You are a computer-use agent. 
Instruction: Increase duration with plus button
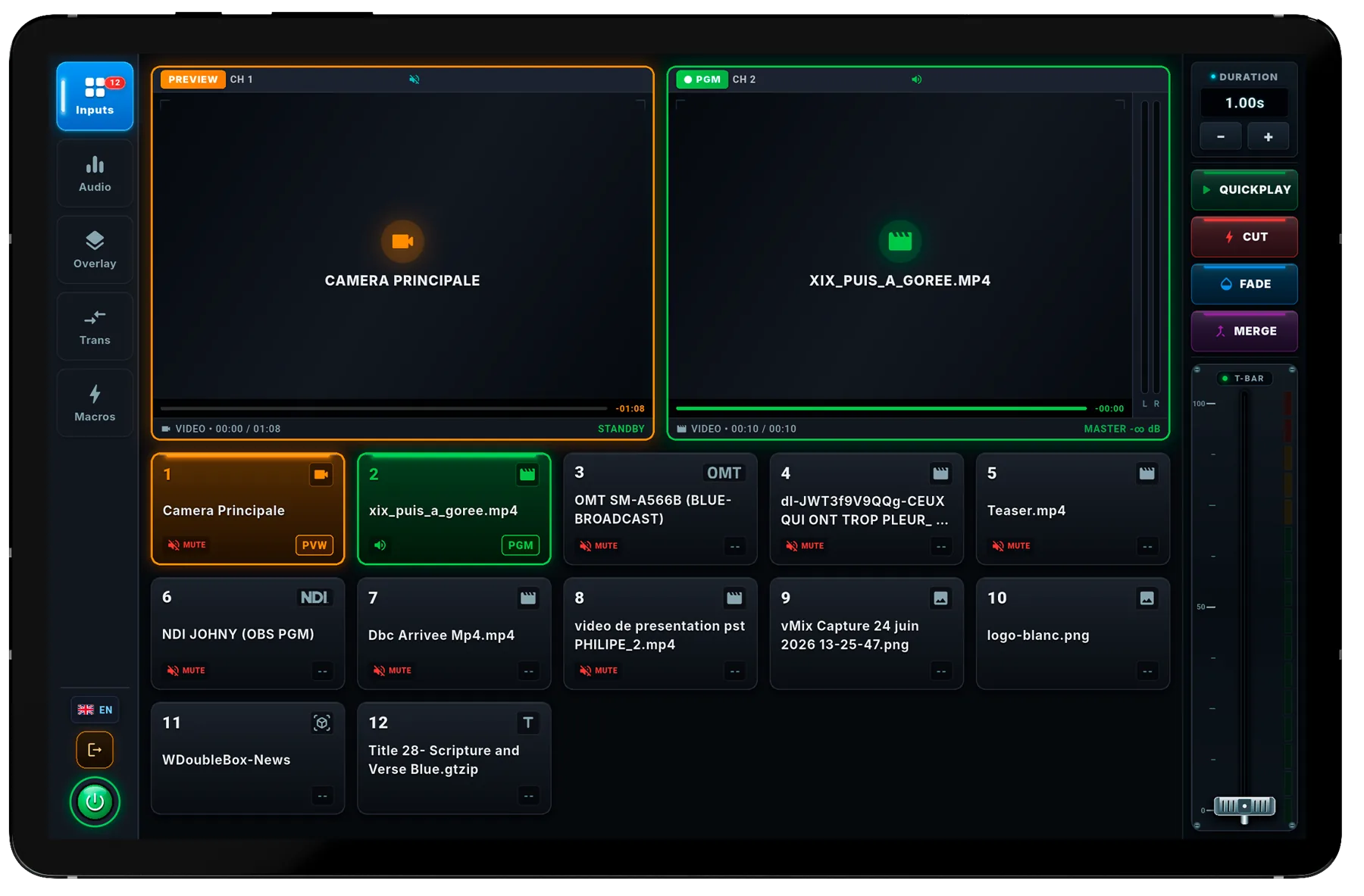[1268, 137]
